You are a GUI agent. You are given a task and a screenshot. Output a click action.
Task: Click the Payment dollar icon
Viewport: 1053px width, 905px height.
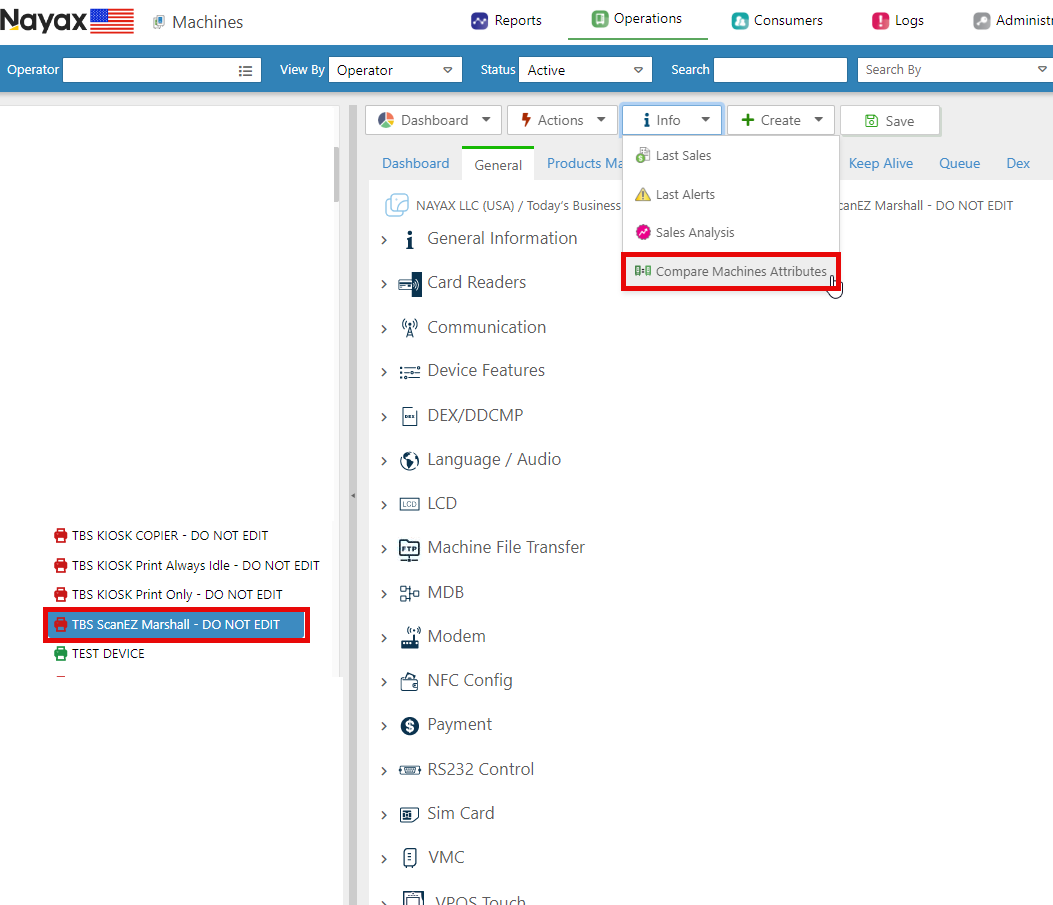(x=409, y=725)
